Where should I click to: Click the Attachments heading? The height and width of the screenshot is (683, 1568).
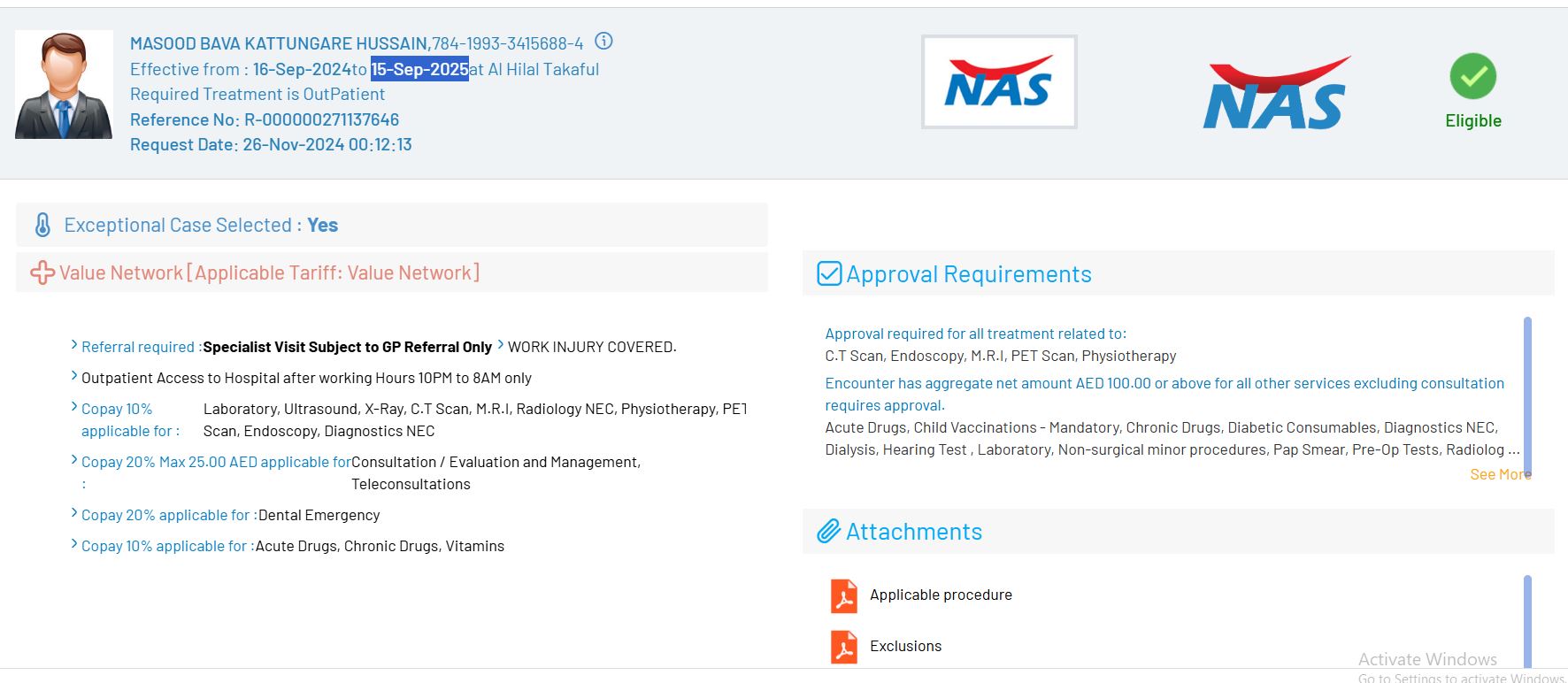914,532
